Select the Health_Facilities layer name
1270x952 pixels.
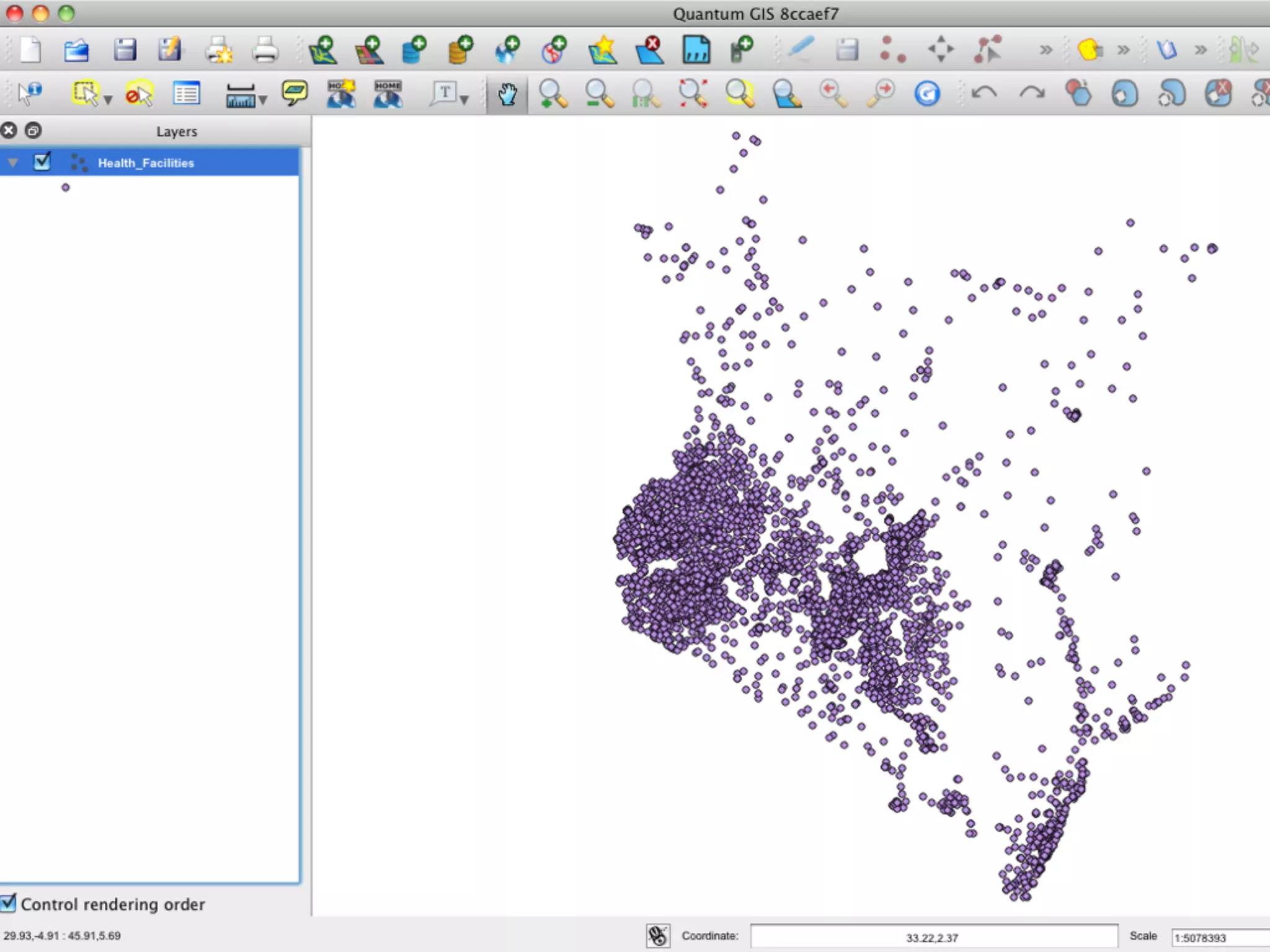[146, 163]
